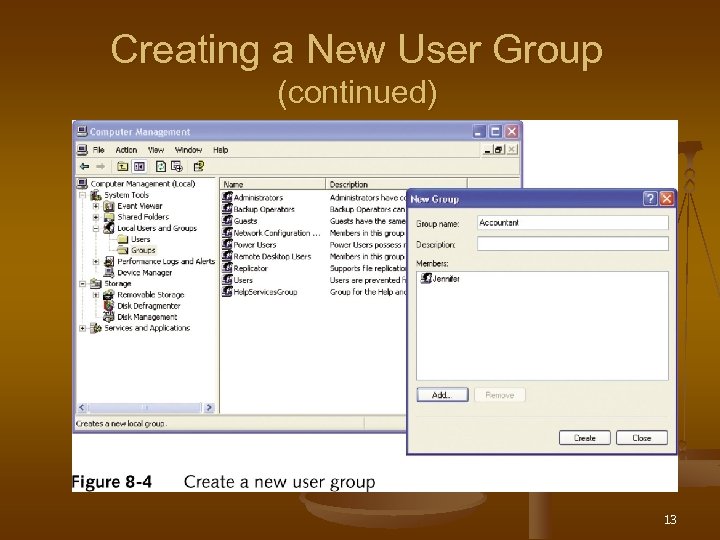Click the Power Users group icon
Screen dimensions: 720x540
[x=227, y=245]
